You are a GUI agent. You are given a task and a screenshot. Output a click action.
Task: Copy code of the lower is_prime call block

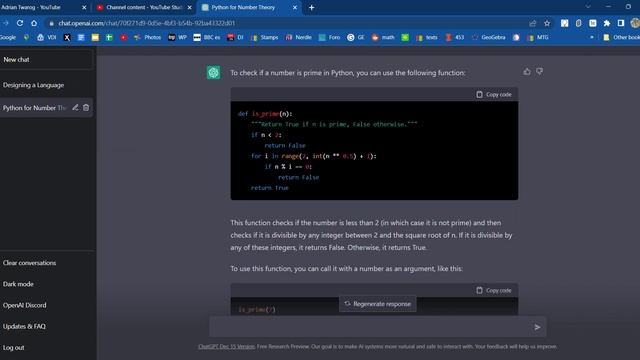(493, 290)
